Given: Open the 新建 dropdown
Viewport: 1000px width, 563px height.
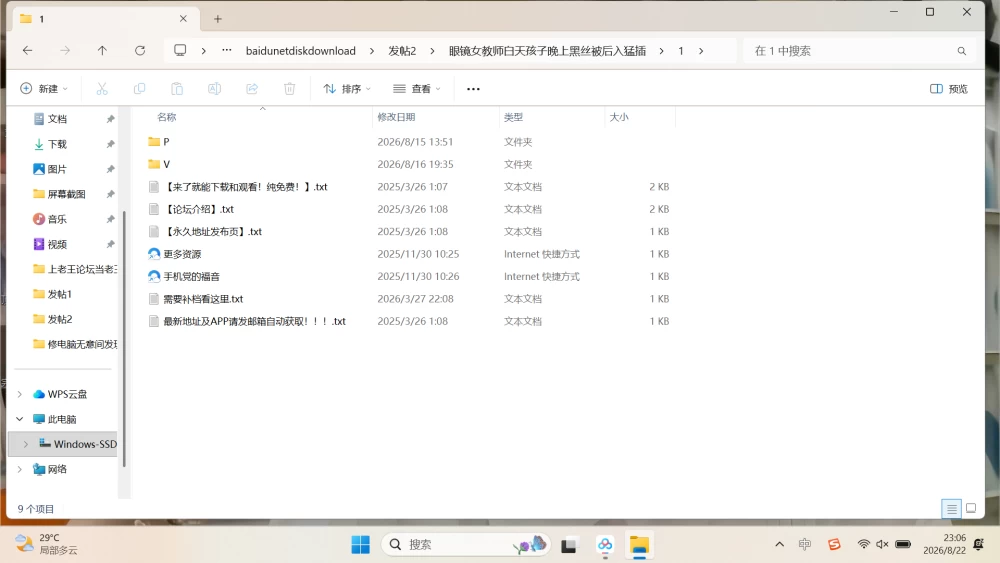Looking at the screenshot, I should point(44,89).
